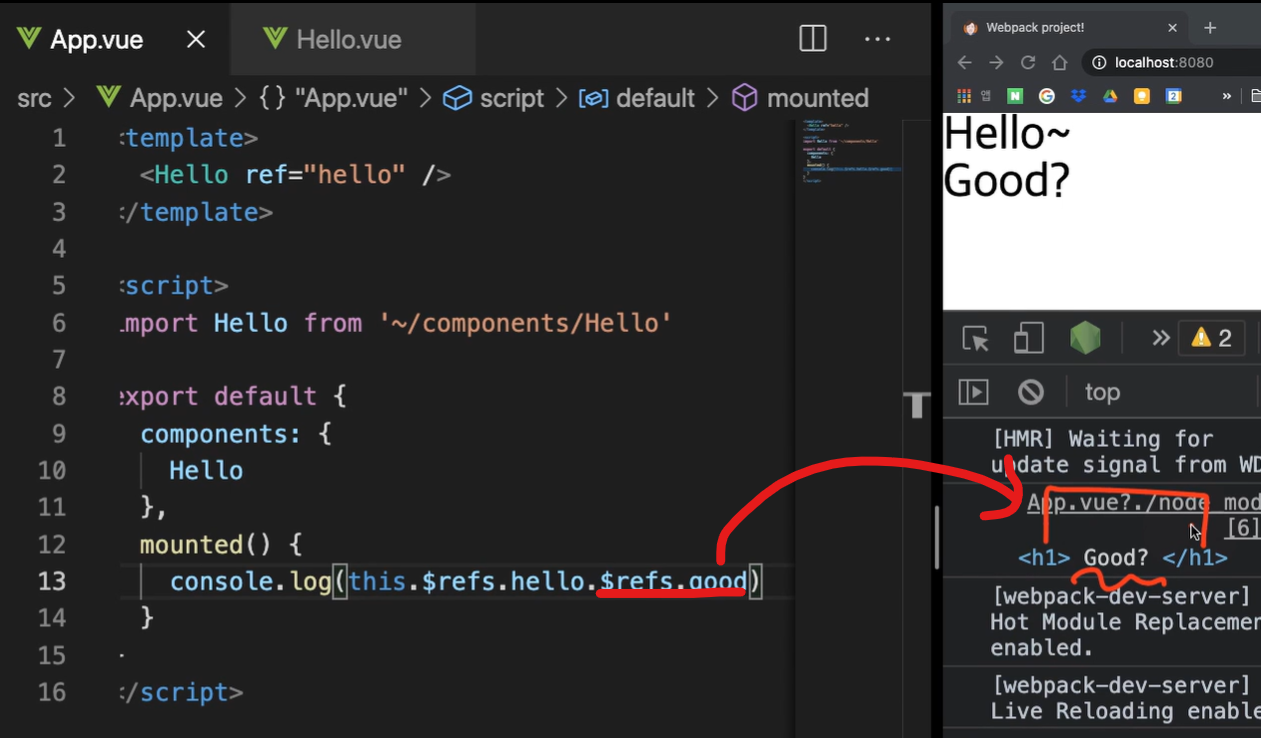Reload the localhost page
1261x738 pixels.
(x=1028, y=62)
